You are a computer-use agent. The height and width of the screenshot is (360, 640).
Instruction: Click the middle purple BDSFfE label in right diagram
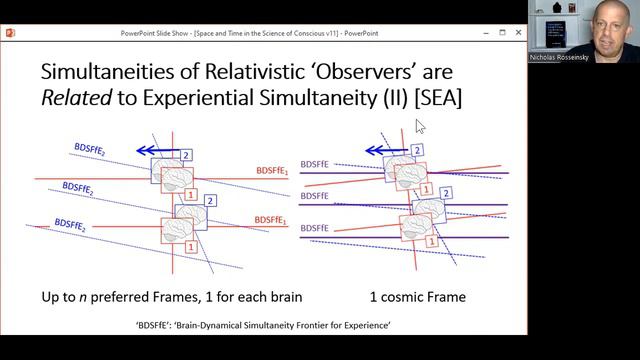click(x=314, y=196)
